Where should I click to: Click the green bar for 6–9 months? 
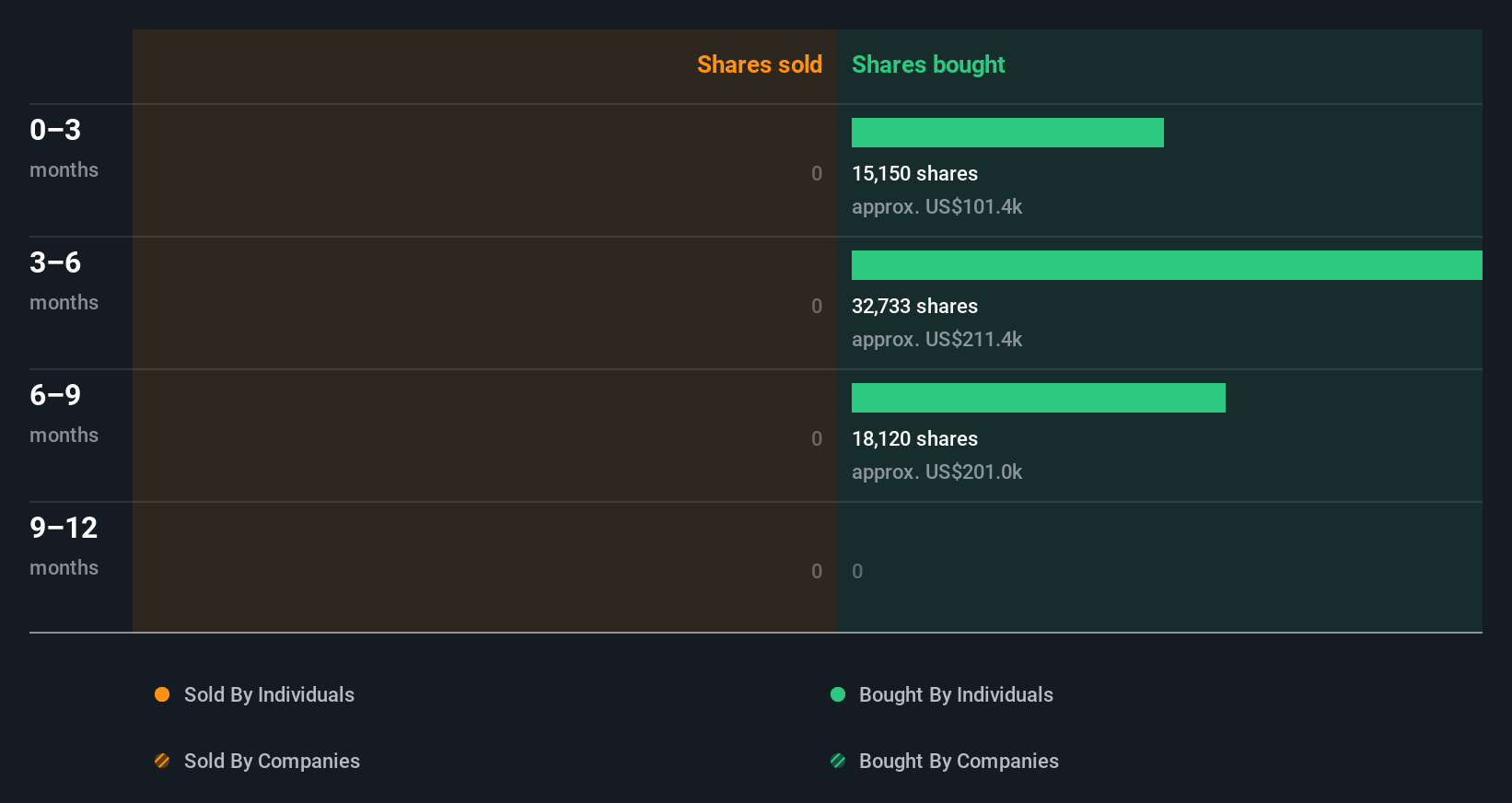tap(1039, 398)
